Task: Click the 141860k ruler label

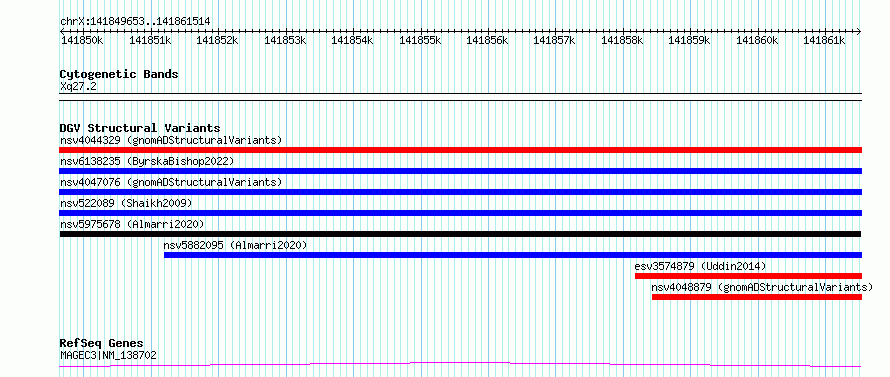Action: (x=758, y=40)
